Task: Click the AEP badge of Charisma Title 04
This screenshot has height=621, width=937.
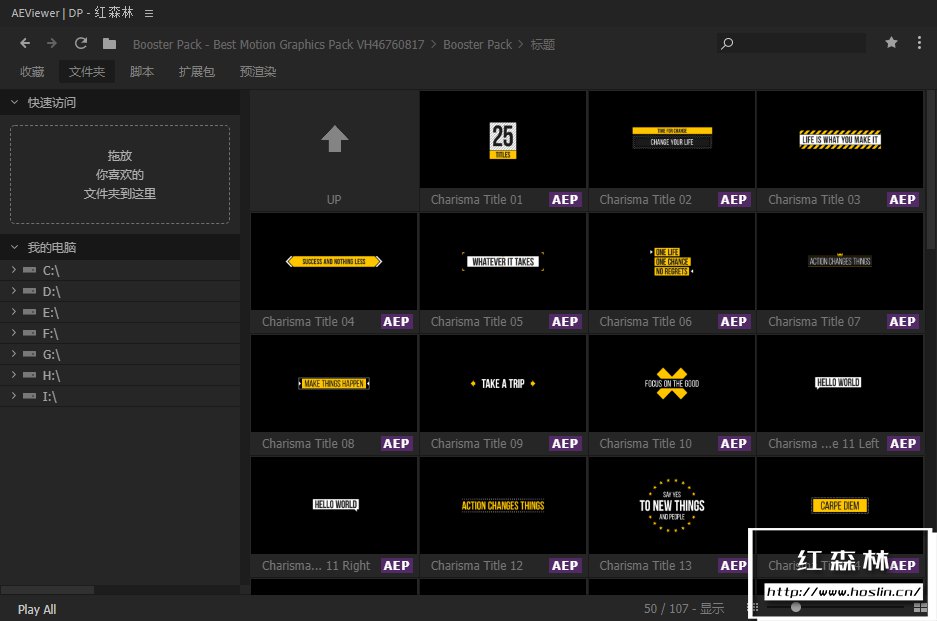Action: click(396, 322)
